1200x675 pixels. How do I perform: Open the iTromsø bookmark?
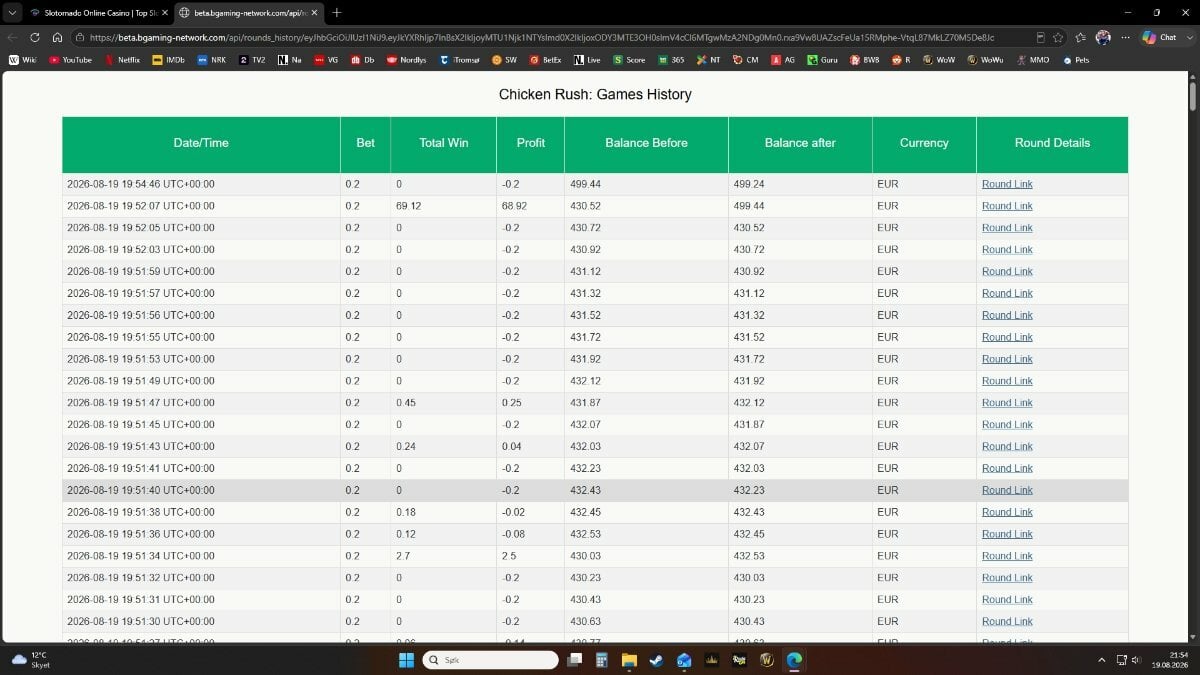[460, 60]
